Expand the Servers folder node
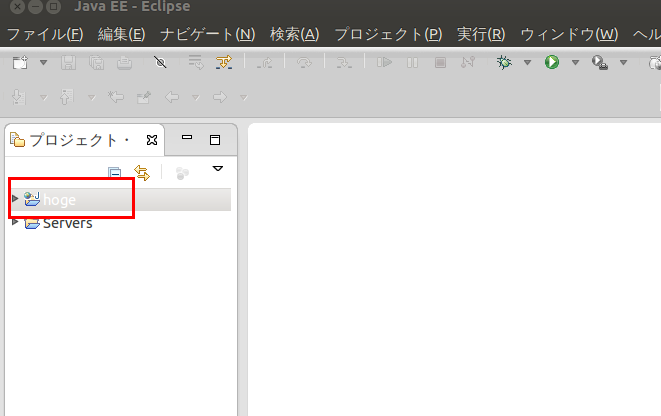This screenshot has height=416, width=661. click(x=15, y=222)
